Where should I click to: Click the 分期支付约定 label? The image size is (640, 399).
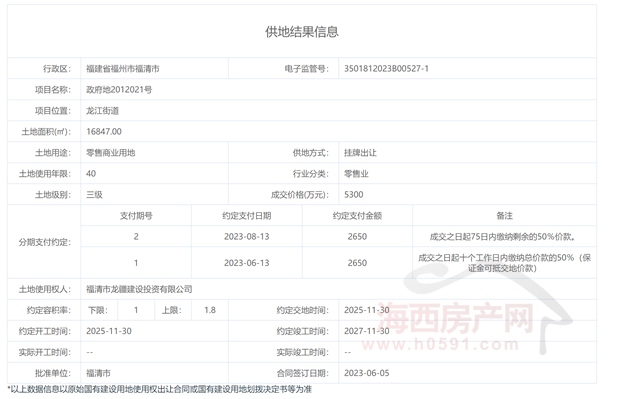[44, 242]
